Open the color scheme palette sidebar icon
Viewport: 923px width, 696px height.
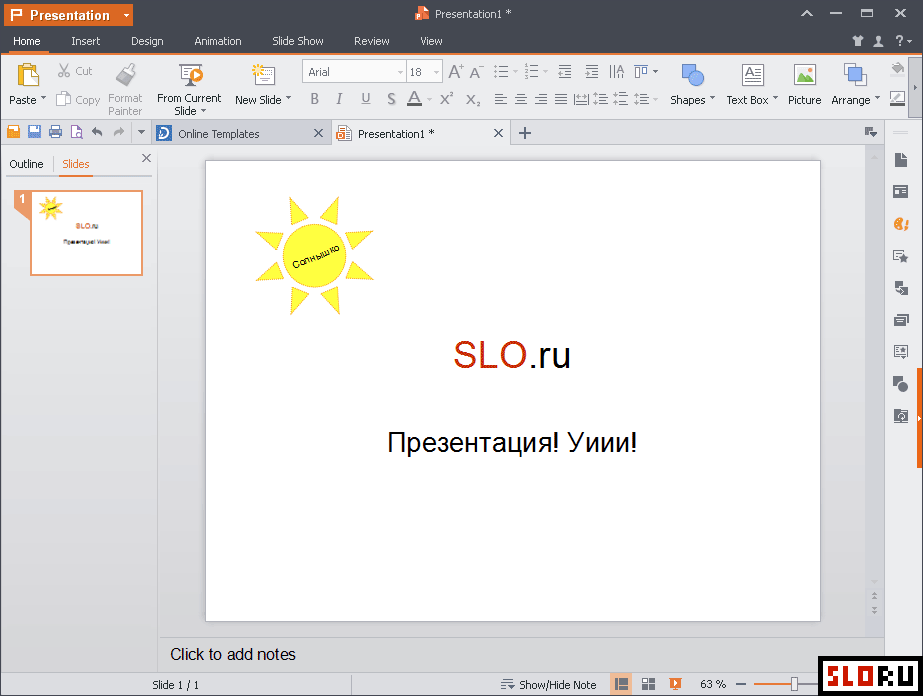pyautogui.click(x=901, y=224)
